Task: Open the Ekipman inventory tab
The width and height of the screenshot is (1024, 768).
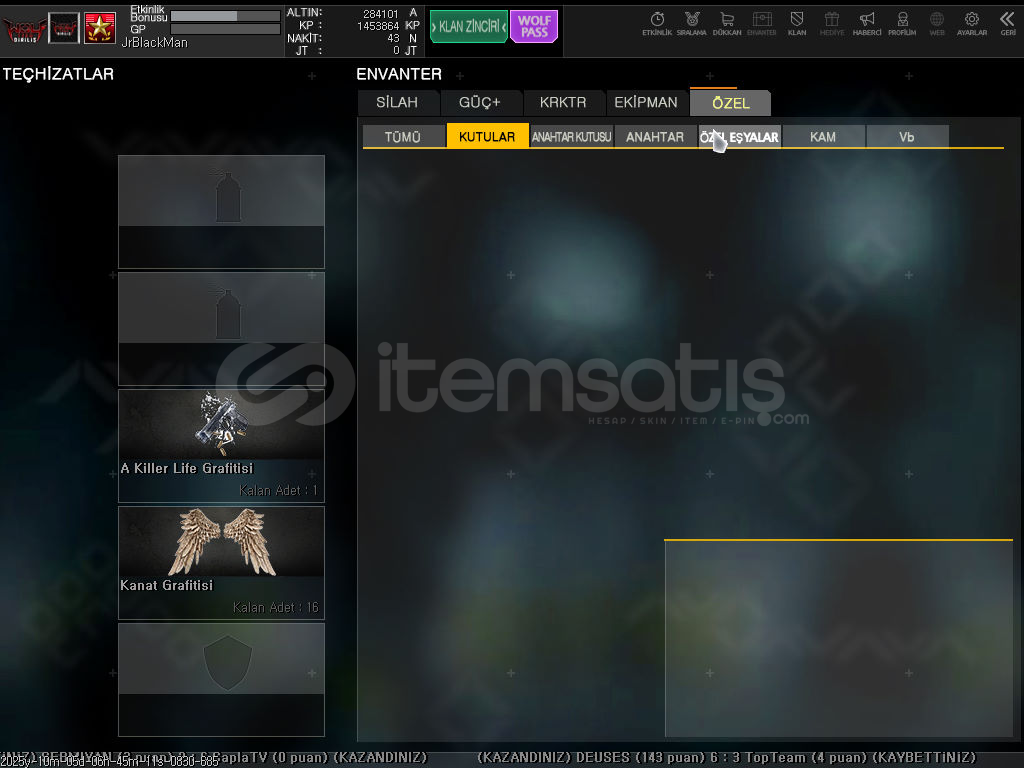Action: (x=645, y=103)
